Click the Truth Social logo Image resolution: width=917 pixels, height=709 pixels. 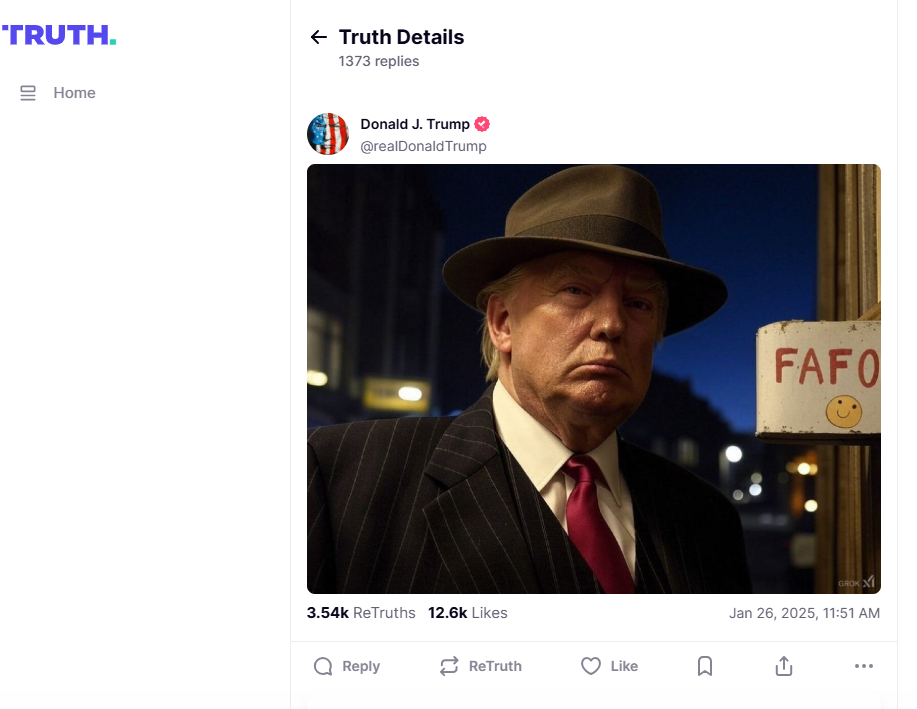(59, 35)
